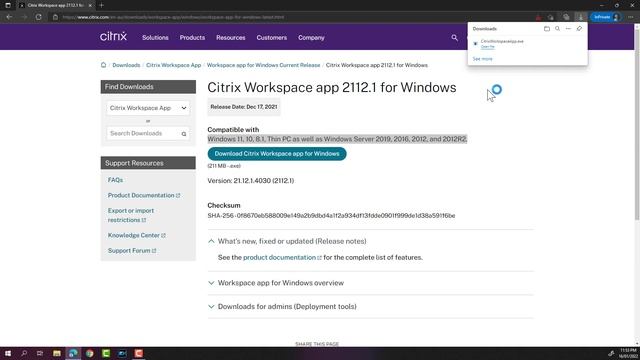
Task: Open the Solutions menu
Action: (x=155, y=38)
